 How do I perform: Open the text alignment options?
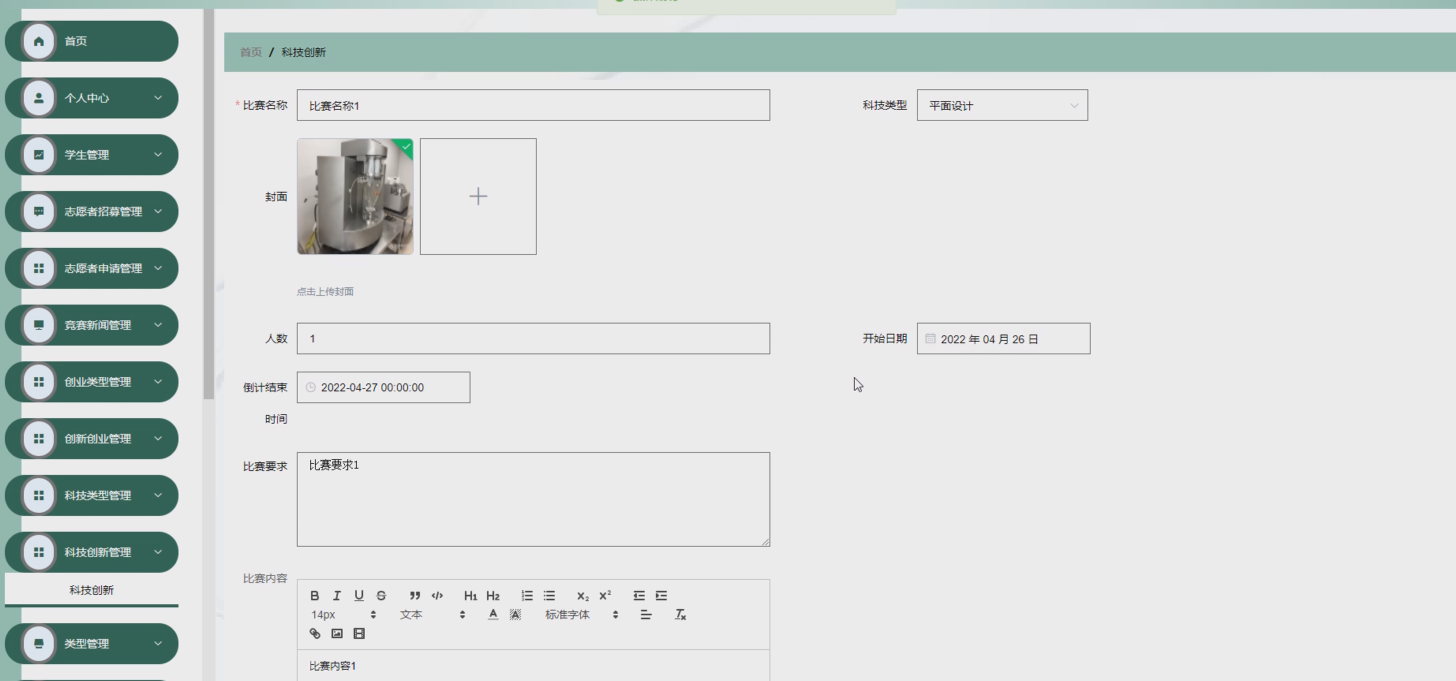tap(646, 615)
